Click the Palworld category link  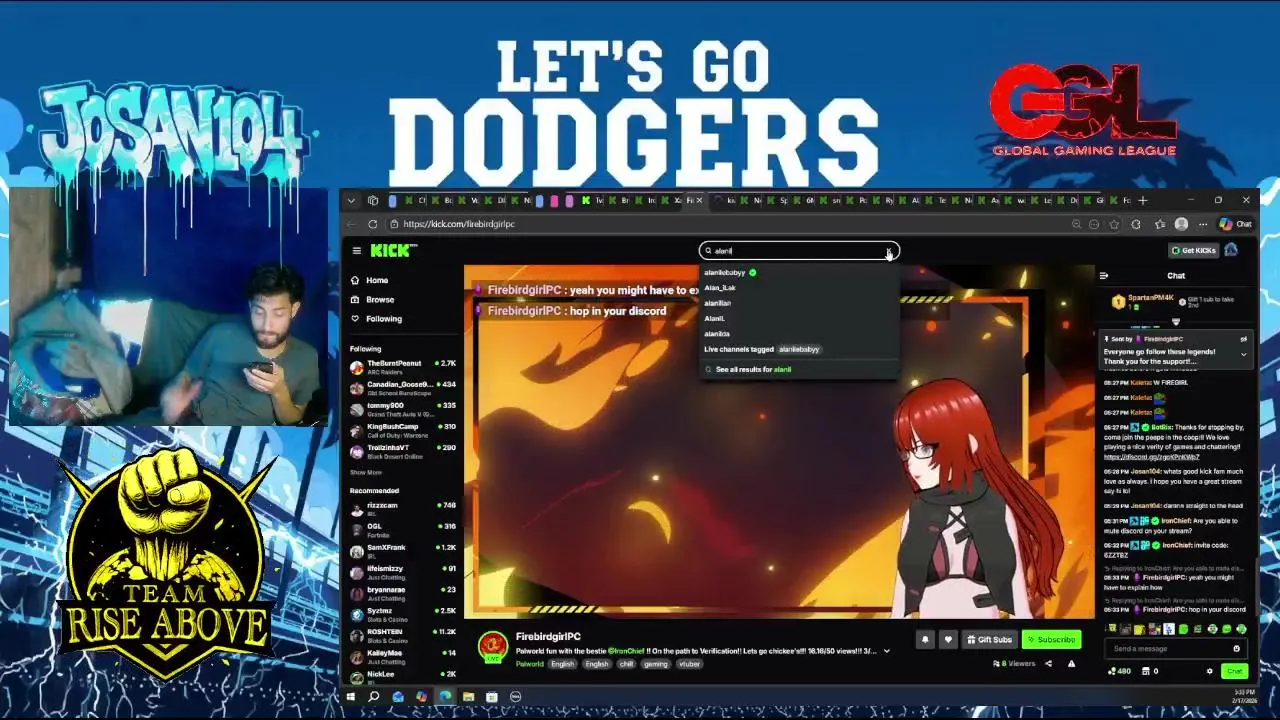pos(529,664)
